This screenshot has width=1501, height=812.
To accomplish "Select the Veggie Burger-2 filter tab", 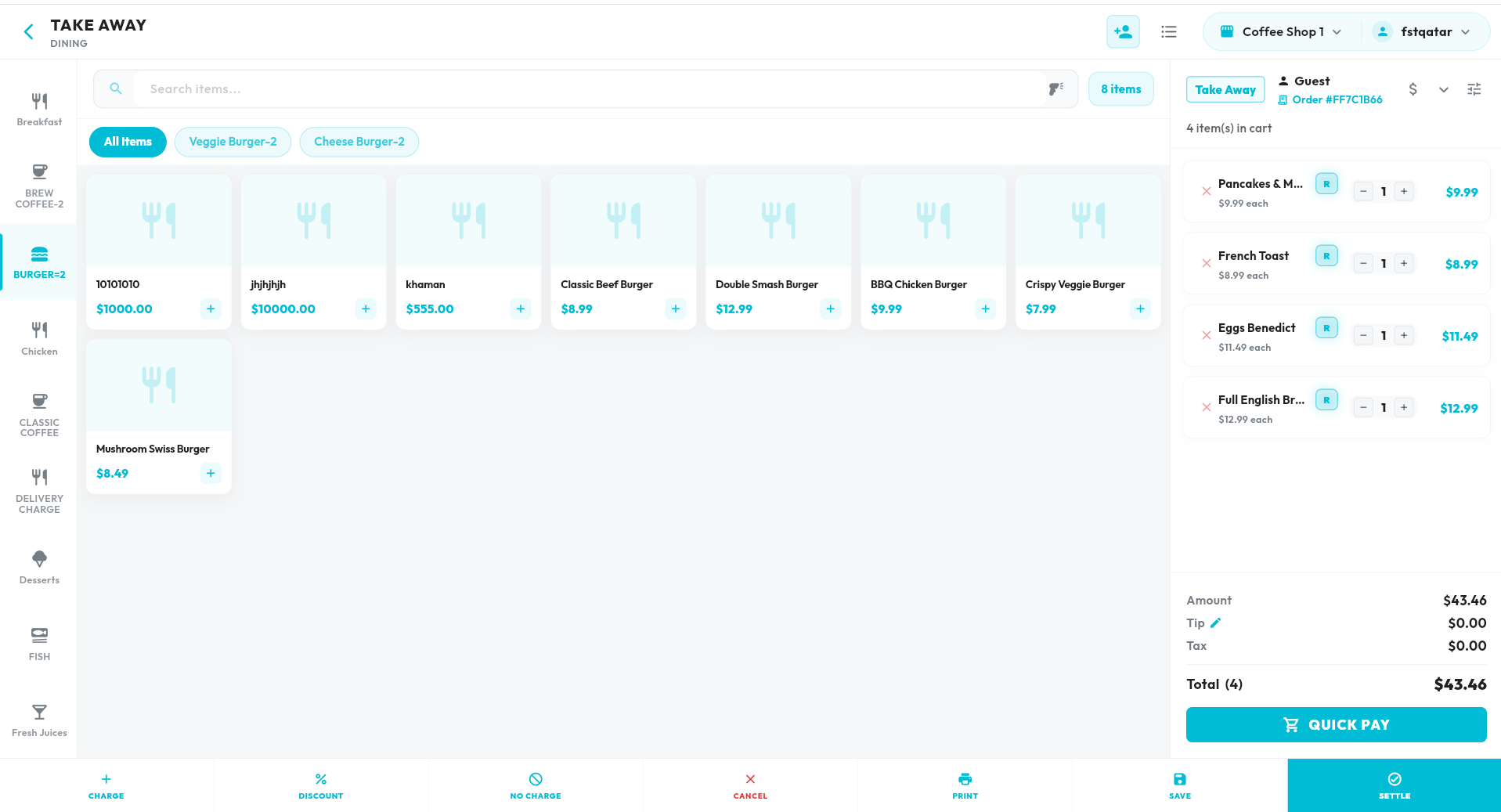I will (233, 142).
